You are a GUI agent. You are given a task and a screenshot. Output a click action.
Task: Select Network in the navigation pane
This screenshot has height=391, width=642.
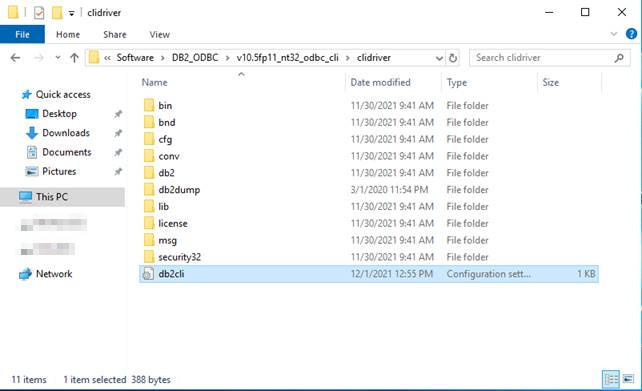46,274
